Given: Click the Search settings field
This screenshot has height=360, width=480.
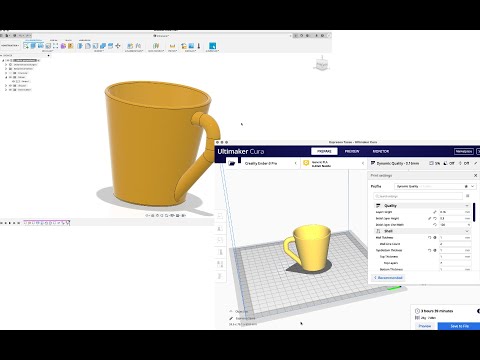Looking at the screenshot, I should coord(418,196).
